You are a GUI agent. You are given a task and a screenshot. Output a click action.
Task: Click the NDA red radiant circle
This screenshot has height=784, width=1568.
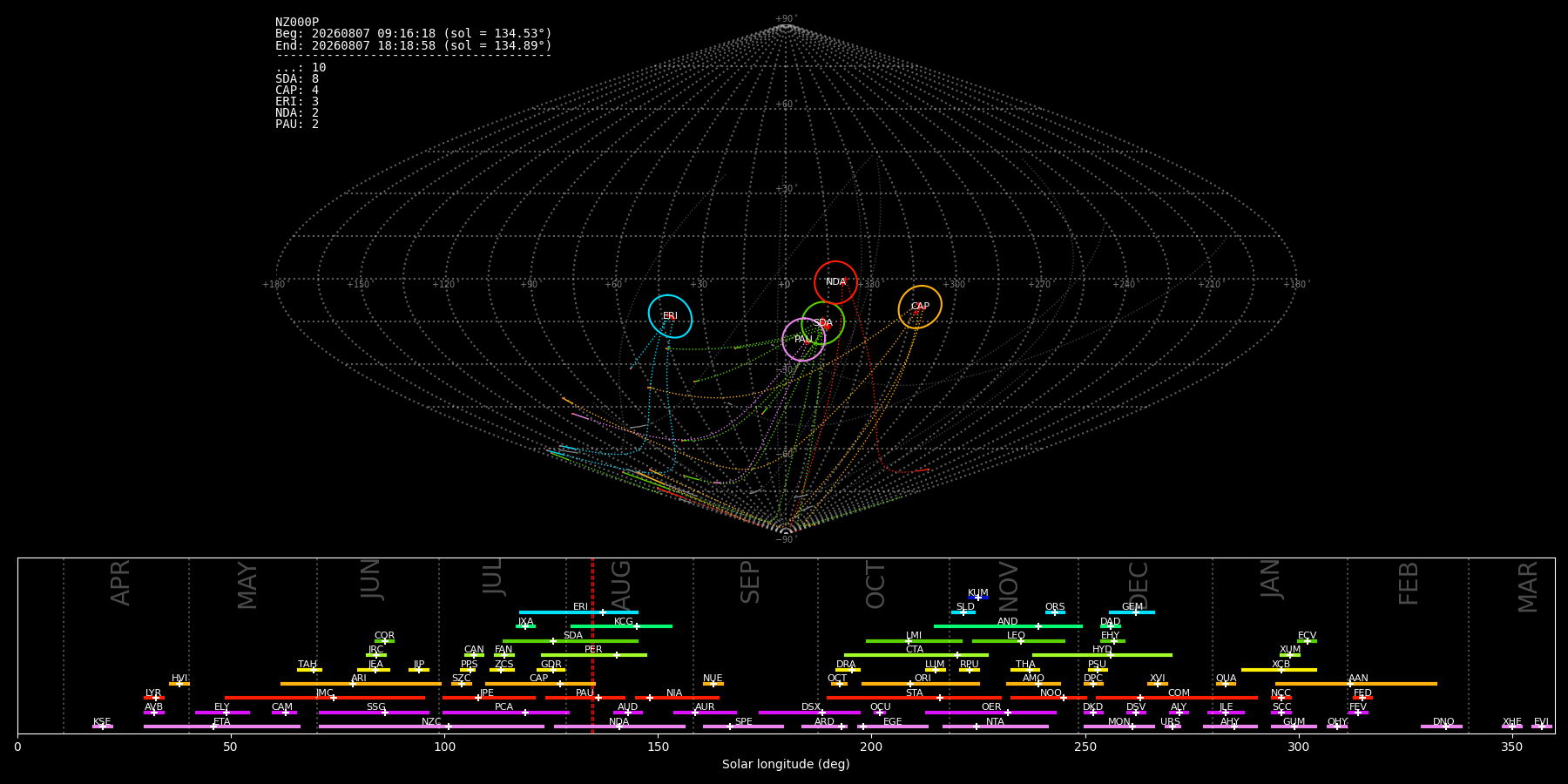tap(835, 282)
